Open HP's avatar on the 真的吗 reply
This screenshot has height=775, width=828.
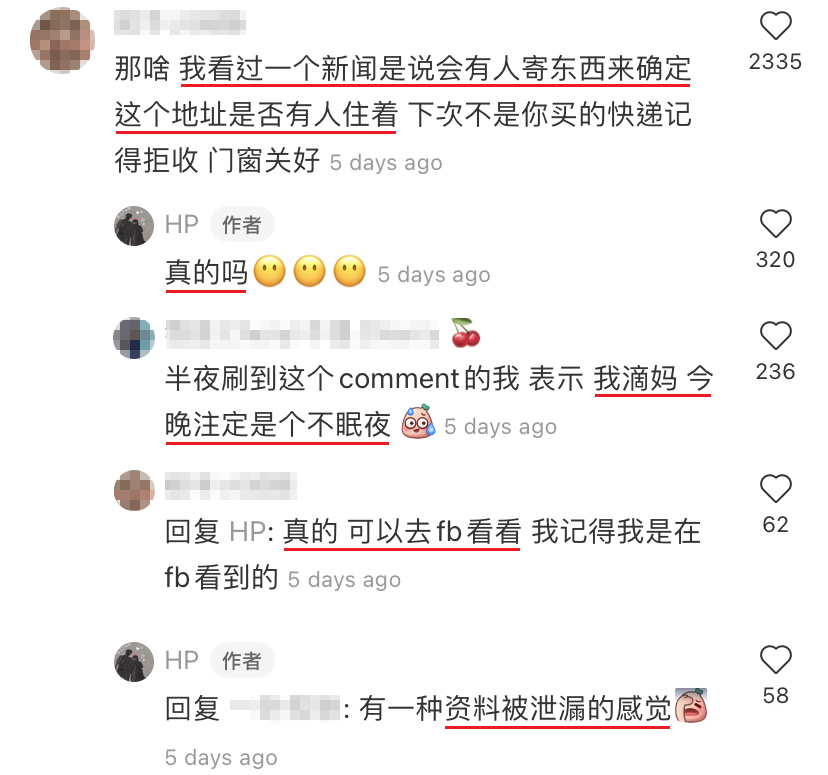(x=134, y=226)
